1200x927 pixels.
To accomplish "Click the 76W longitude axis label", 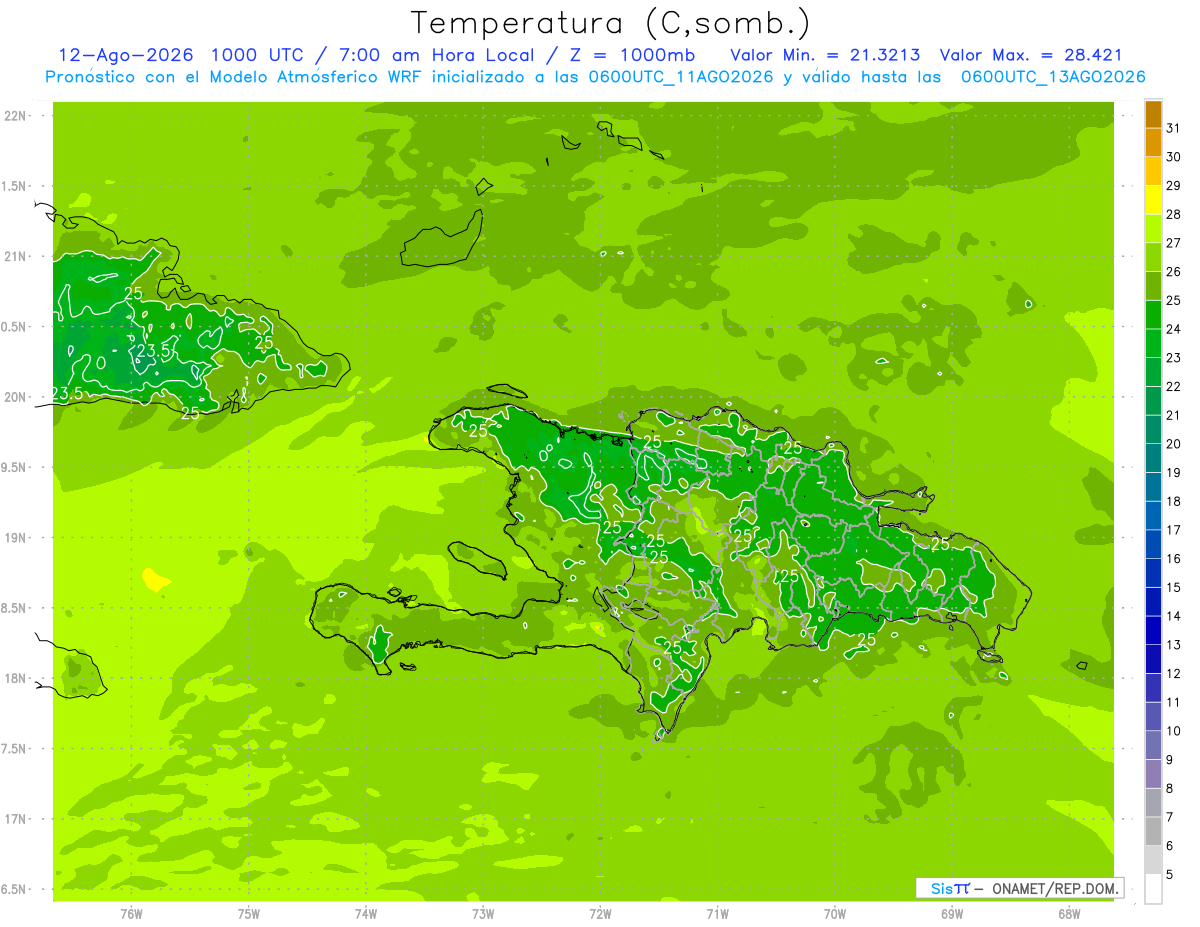I will [x=131, y=914].
